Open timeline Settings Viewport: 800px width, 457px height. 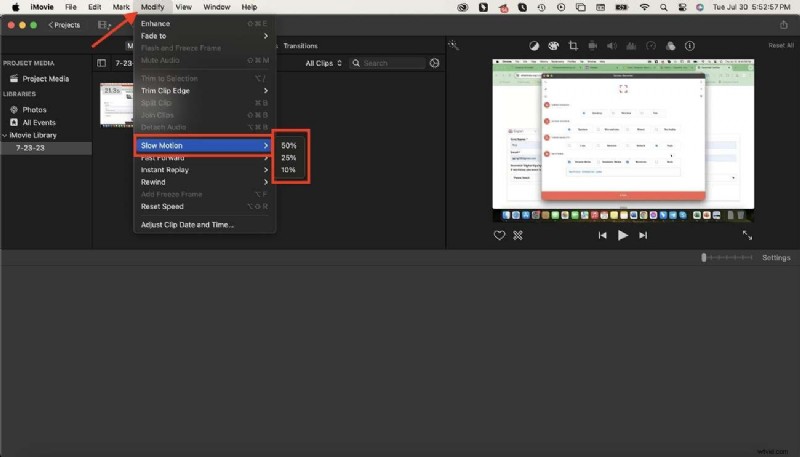[x=776, y=258]
